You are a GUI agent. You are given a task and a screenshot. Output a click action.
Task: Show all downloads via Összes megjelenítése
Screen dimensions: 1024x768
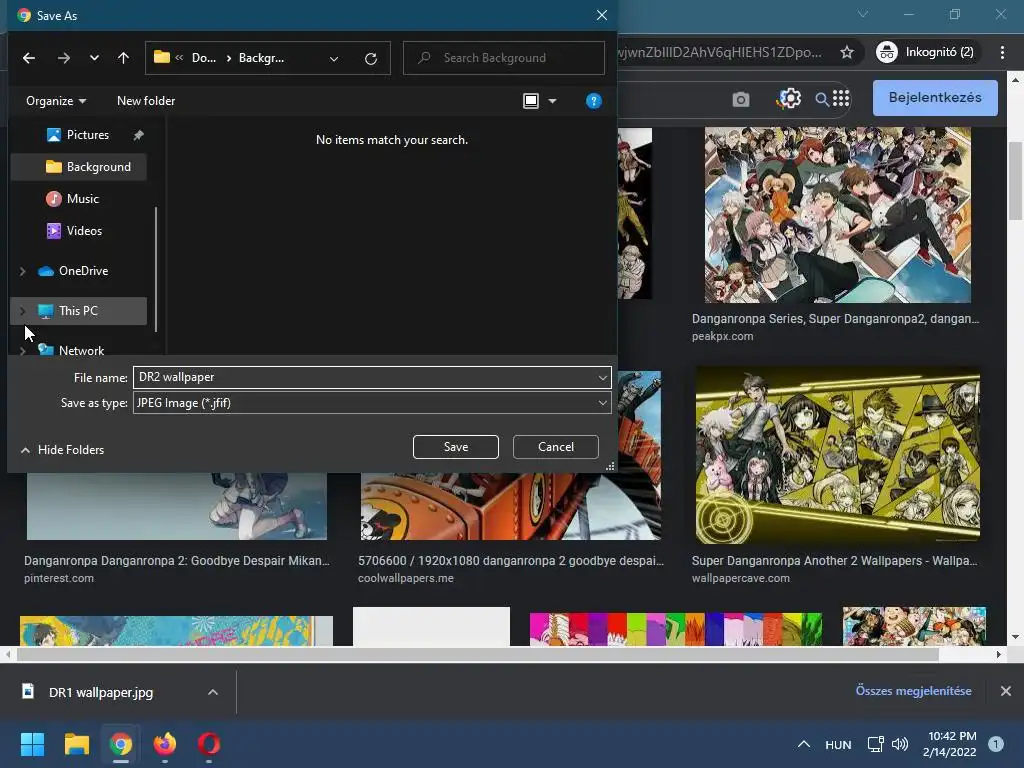[x=913, y=691]
